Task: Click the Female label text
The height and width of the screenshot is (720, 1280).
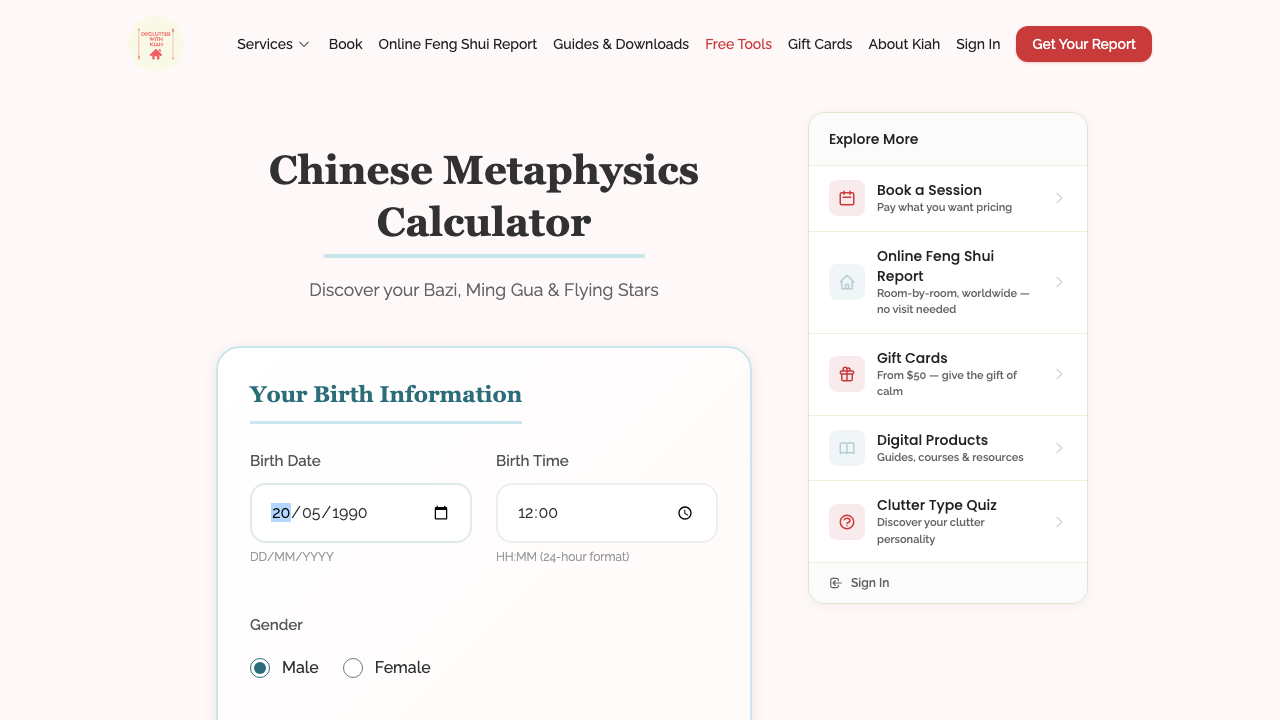Action: (x=402, y=668)
